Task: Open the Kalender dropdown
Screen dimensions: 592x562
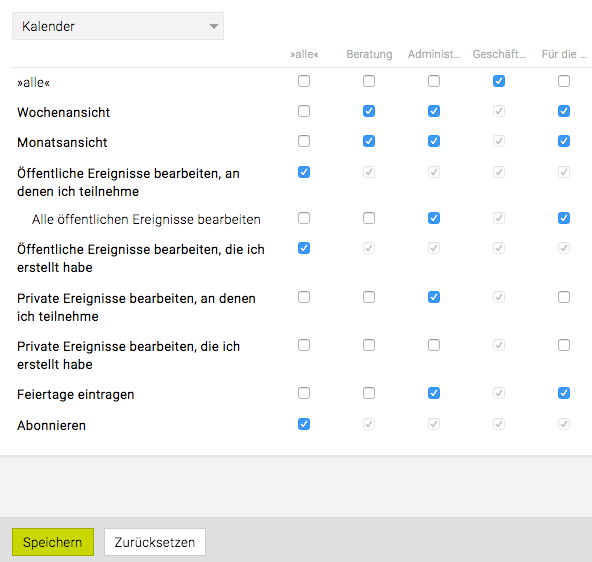Action: [118, 26]
